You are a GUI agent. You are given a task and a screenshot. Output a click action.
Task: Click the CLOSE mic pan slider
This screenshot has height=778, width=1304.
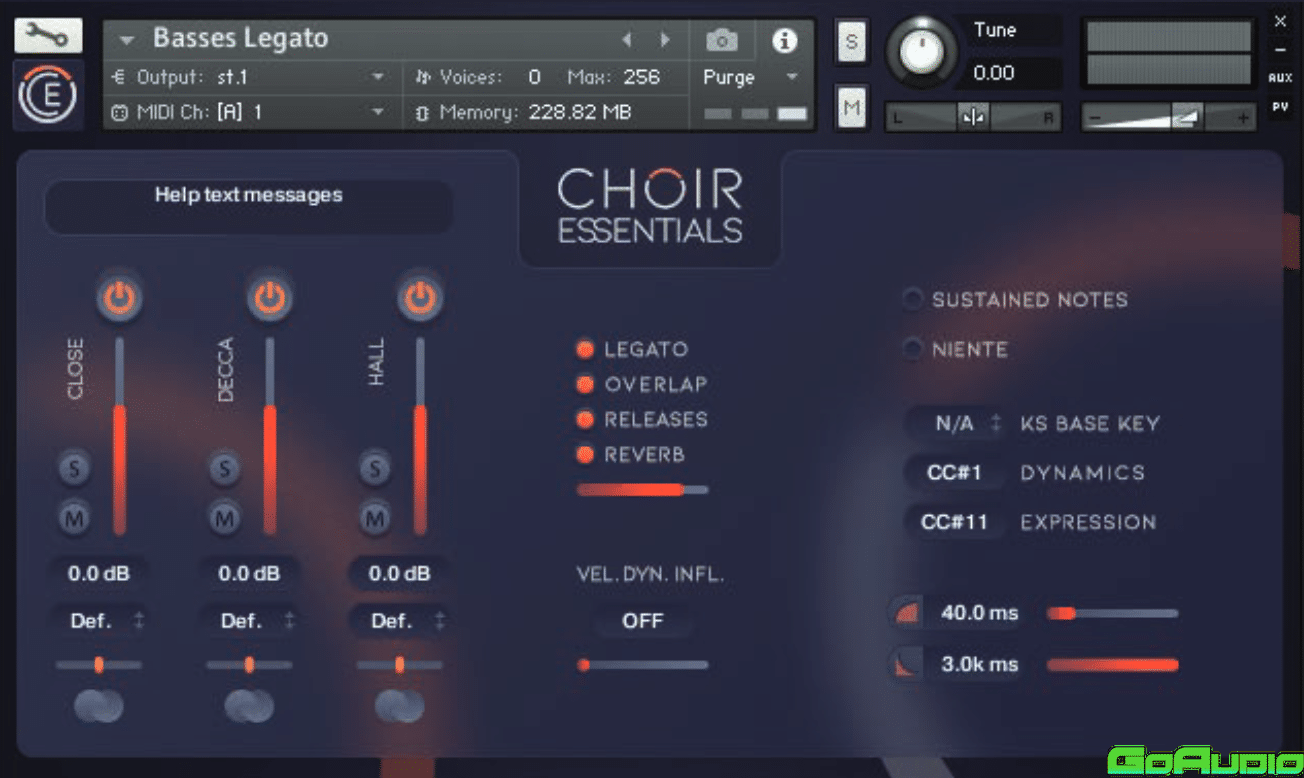[99, 664]
